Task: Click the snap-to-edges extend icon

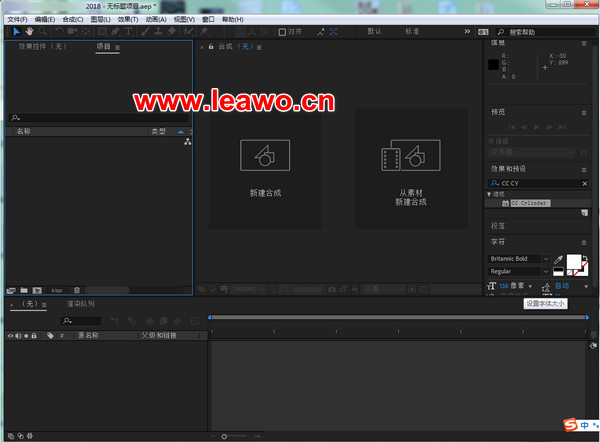Action: pos(321,32)
